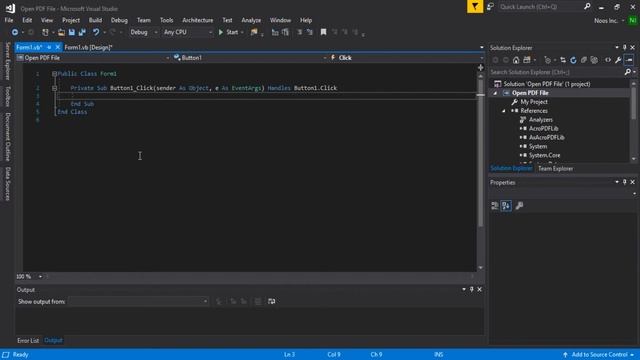Click the feedback icon beside Quick Launch
This screenshot has height=360, width=640.
point(490,7)
